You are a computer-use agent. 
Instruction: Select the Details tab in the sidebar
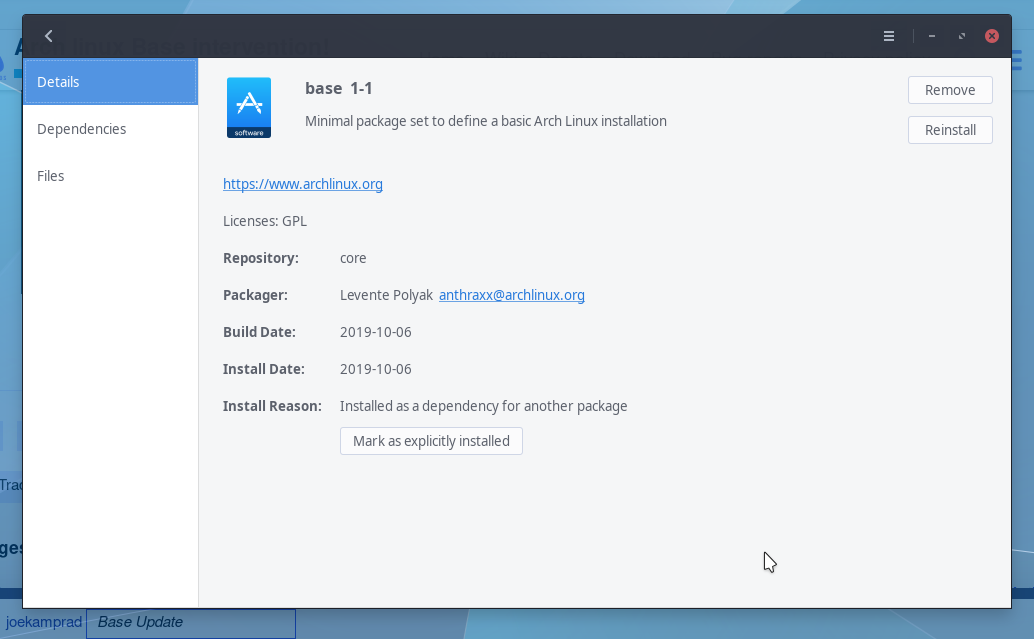110,82
